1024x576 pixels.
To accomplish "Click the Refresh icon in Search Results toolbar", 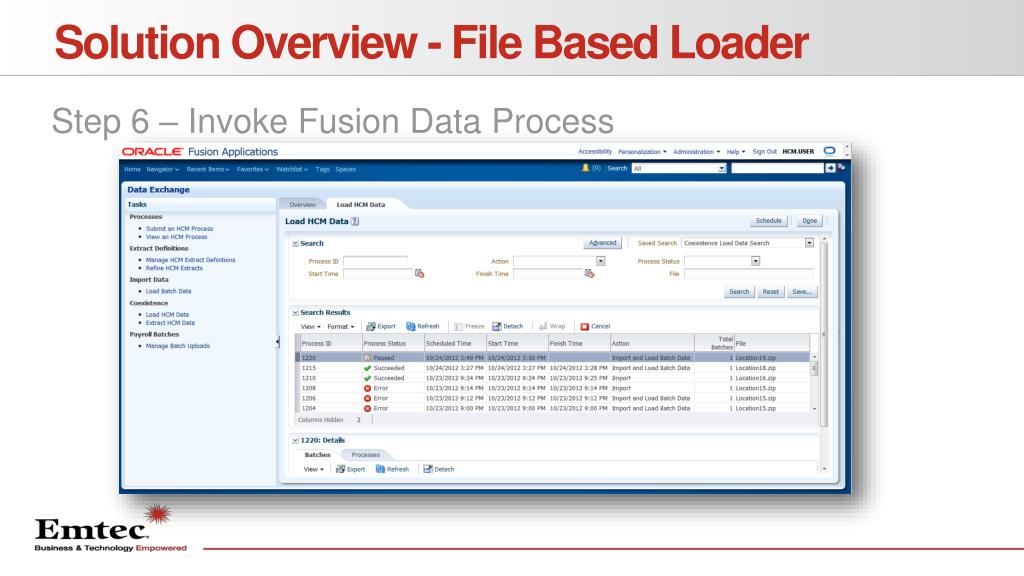I will 411,327.
